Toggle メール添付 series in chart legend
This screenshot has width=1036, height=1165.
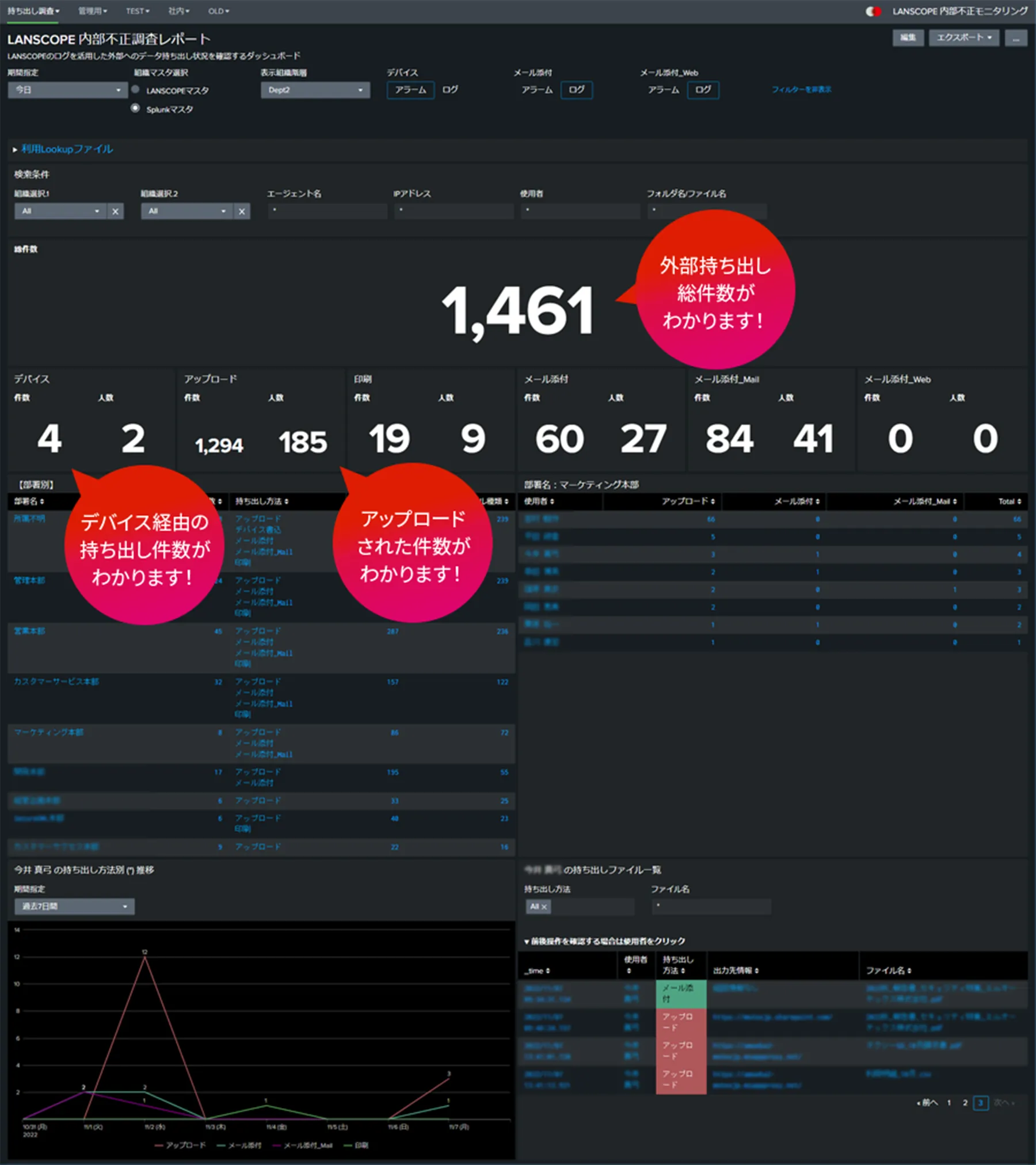(x=239, y=1145)
